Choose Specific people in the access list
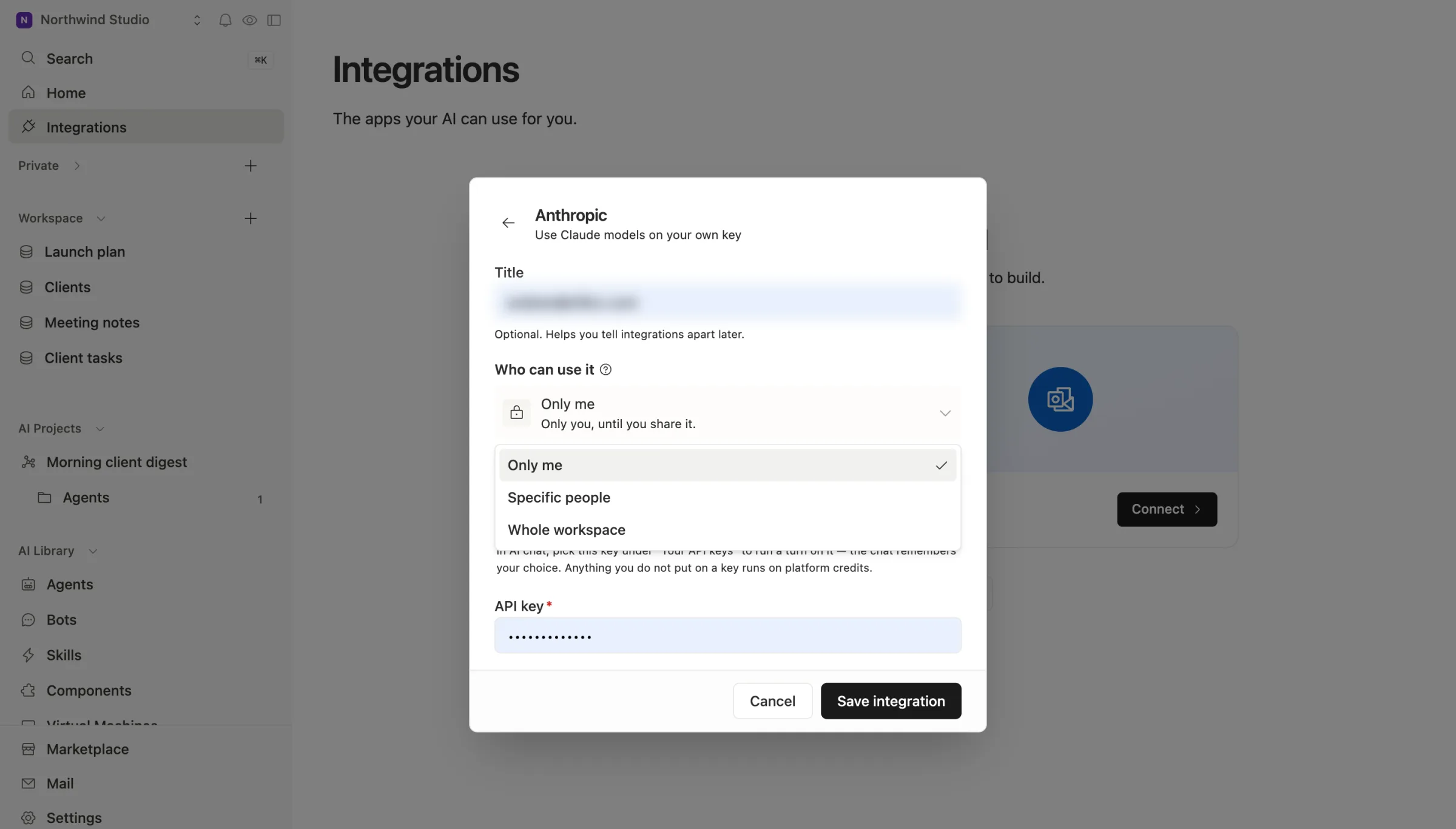 (727, 497)
